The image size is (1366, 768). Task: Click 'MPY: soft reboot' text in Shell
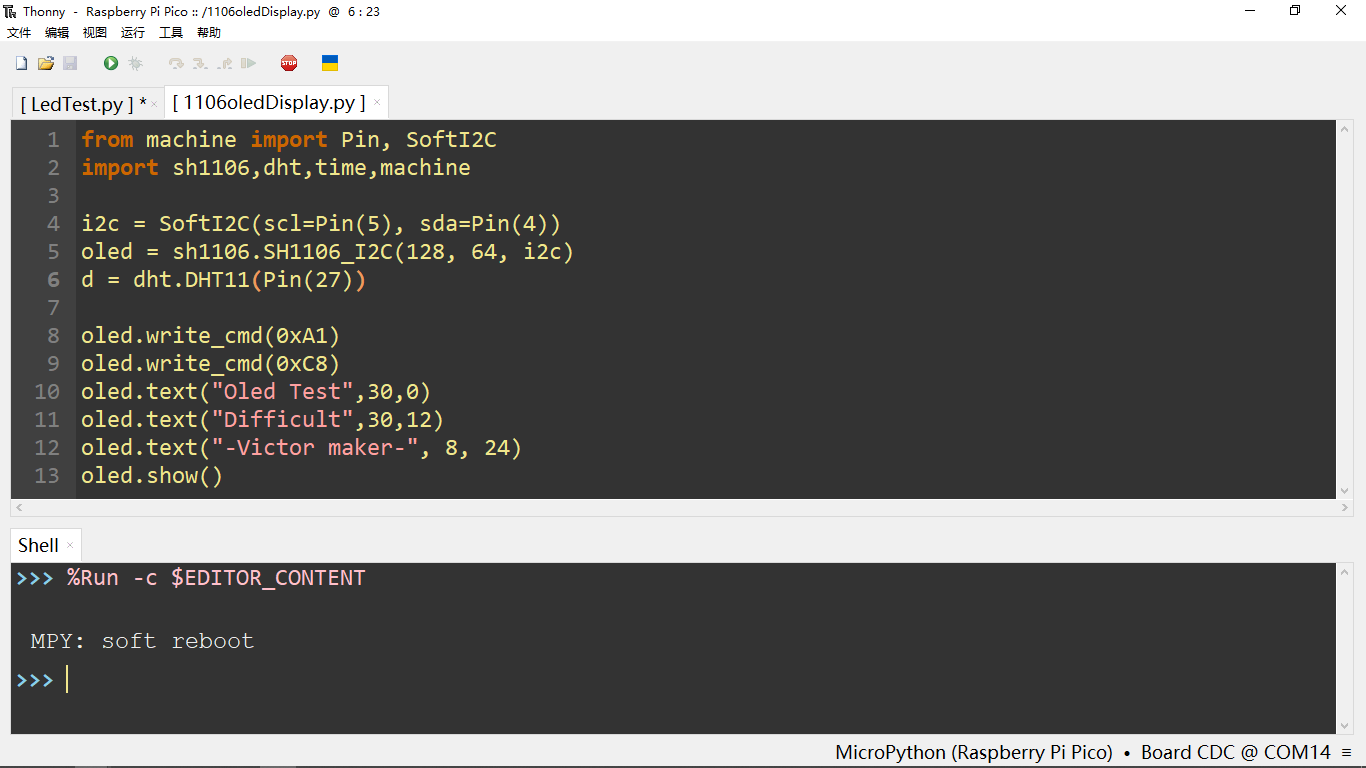pyautogui.click(x=142, y=641)
